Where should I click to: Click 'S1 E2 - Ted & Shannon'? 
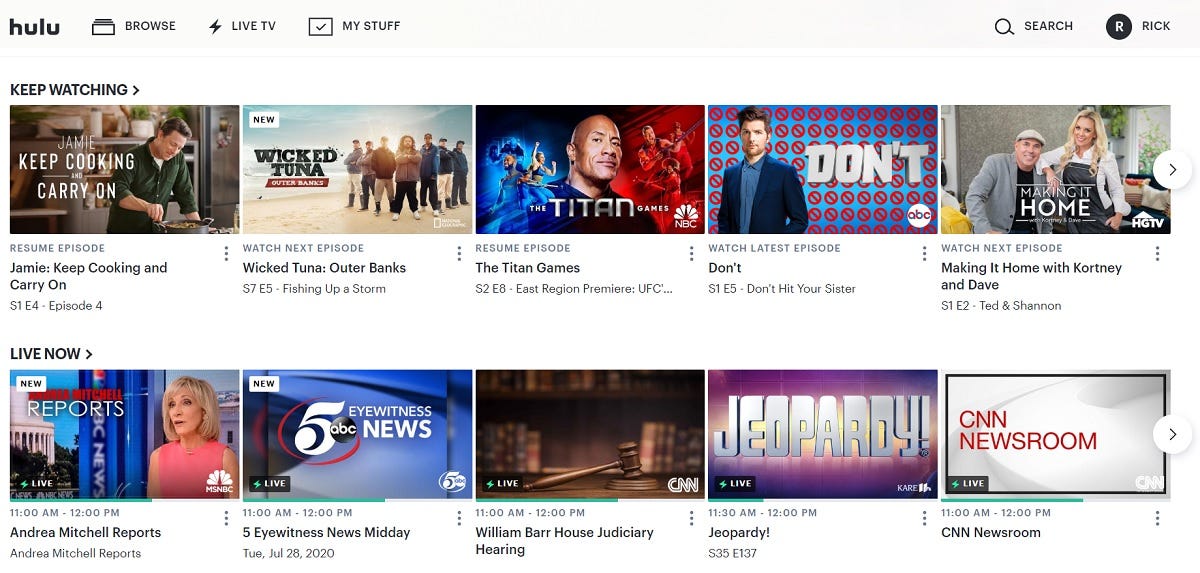click(x=1001, y=306)
